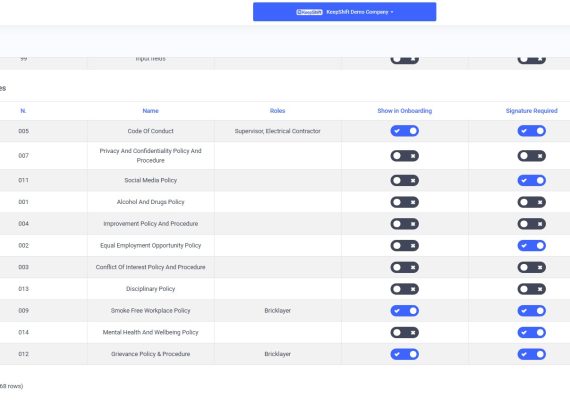Select Privacy And Confidentiality Policy And Procedure name
570x400 pixels.
pos(150,156)
